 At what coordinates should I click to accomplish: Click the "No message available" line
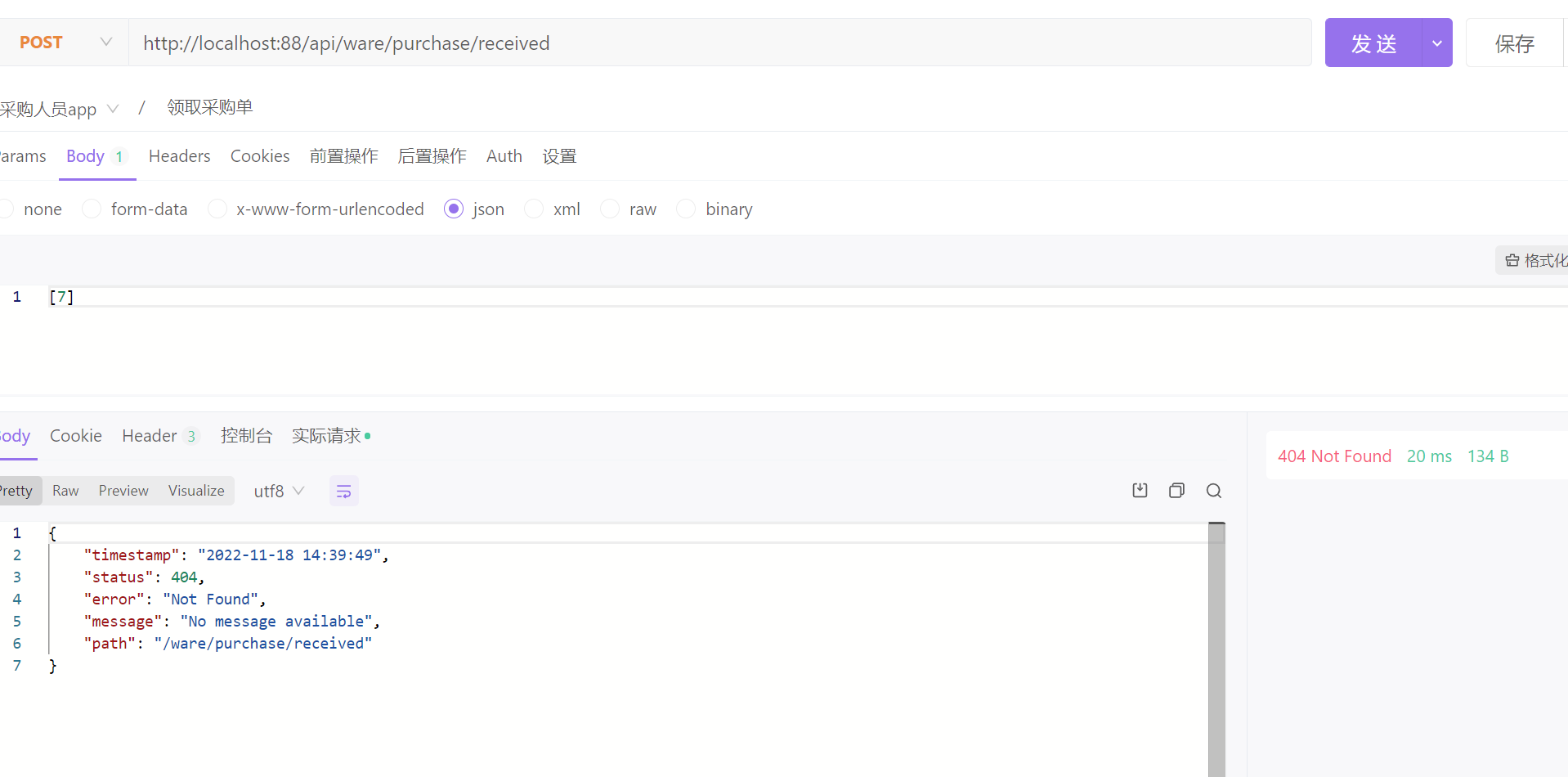click(276, 622)
